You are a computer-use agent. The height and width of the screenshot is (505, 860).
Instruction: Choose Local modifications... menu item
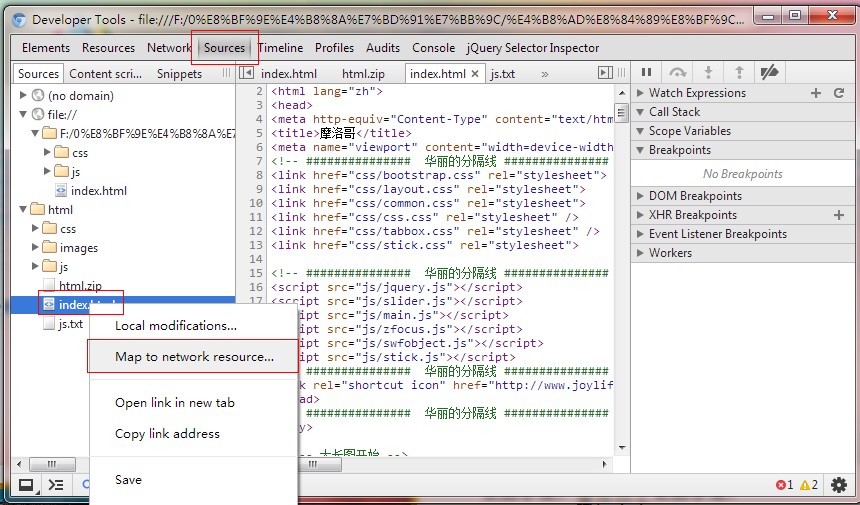pyautogui.click(x=193, y=326)
